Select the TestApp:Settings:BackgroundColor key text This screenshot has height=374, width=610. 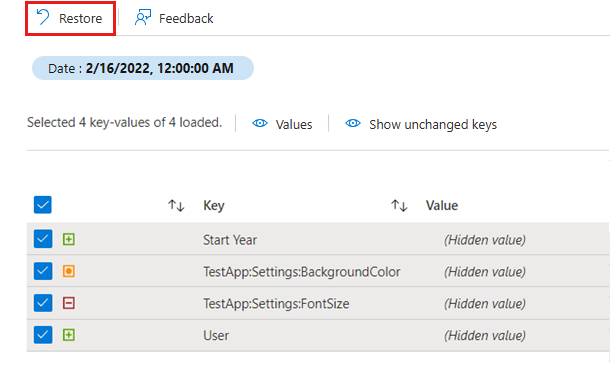click(301, 272)
